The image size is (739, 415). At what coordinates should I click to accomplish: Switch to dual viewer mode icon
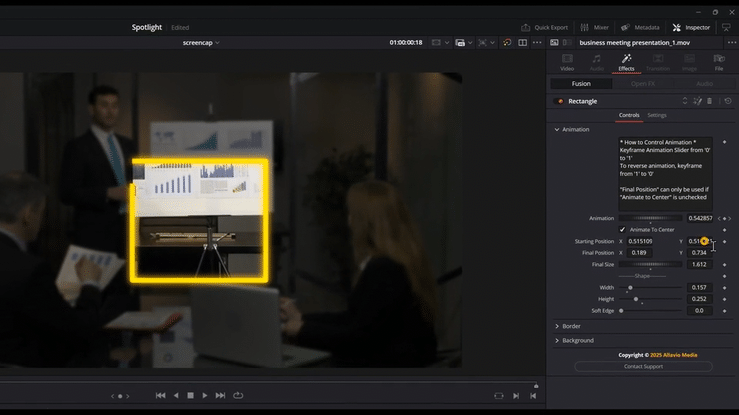pos(523,42)
